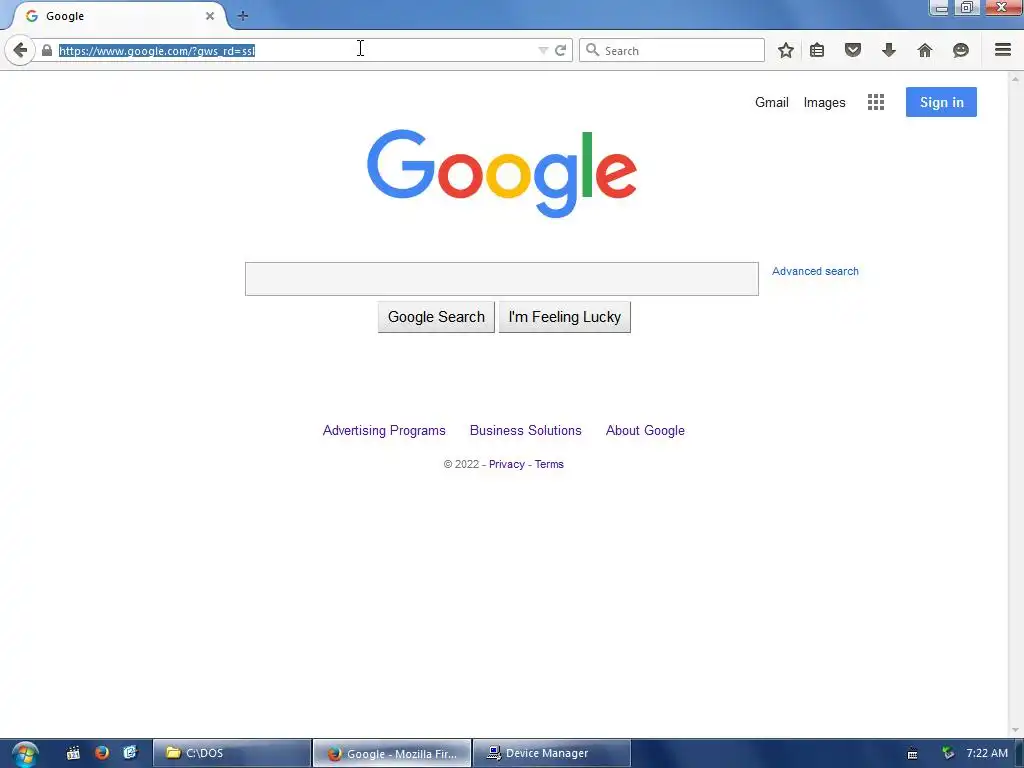Open the Firefox hamburger menu
This screenshot has width=1024, height=768.
tap(1003, 50)
